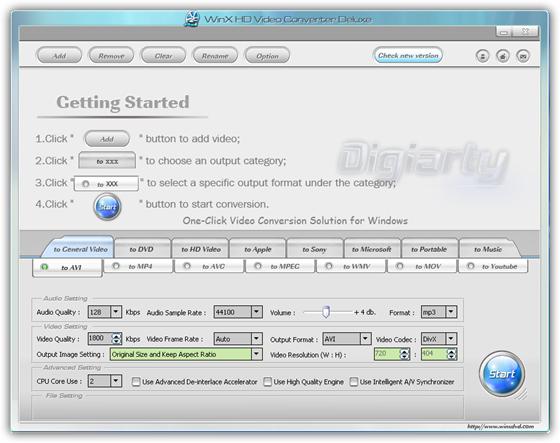The height and width of the screenshot is (443, 560).
Task: Open the CPU Core Use dropdown
Action: coord(116,381)
